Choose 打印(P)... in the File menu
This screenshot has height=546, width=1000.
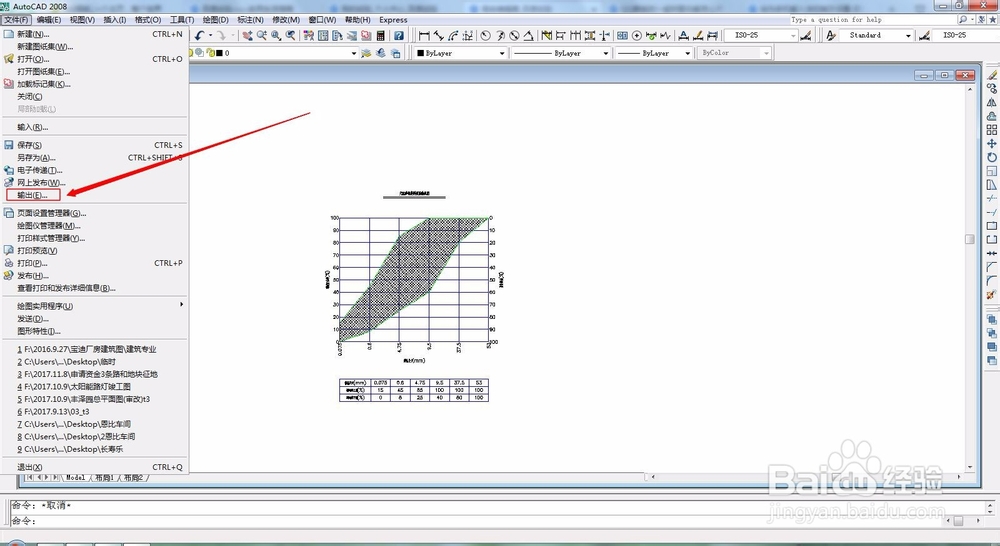pos(94,263)
